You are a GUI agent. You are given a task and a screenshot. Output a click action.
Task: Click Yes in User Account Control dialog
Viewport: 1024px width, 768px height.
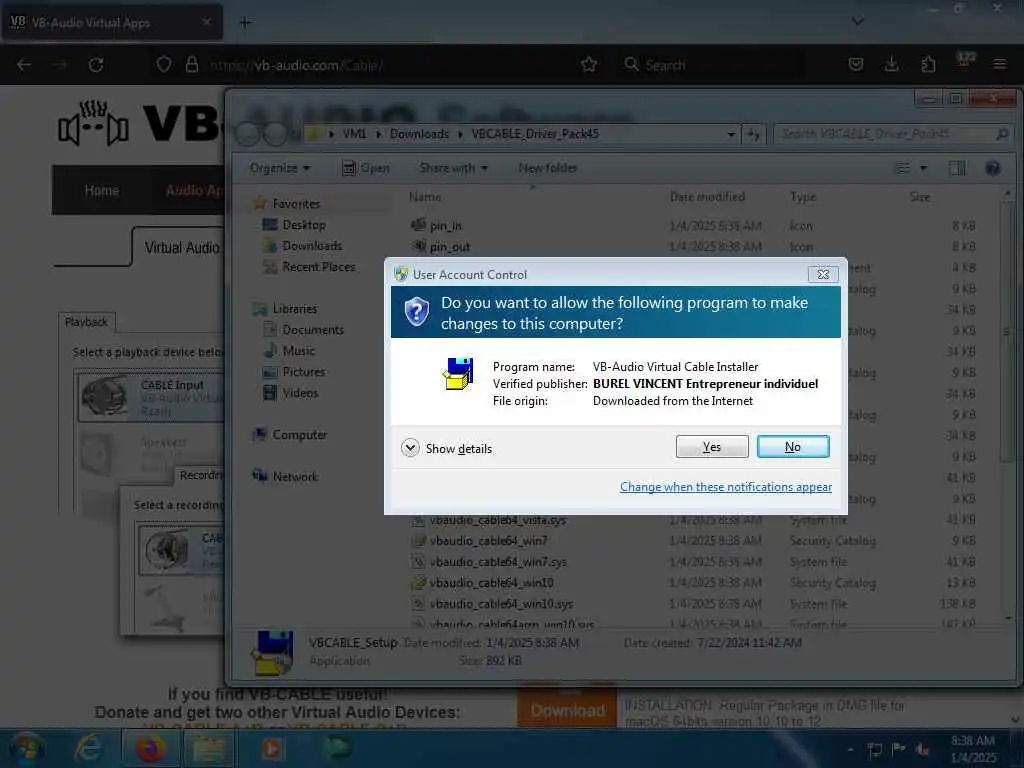[712, 447]
